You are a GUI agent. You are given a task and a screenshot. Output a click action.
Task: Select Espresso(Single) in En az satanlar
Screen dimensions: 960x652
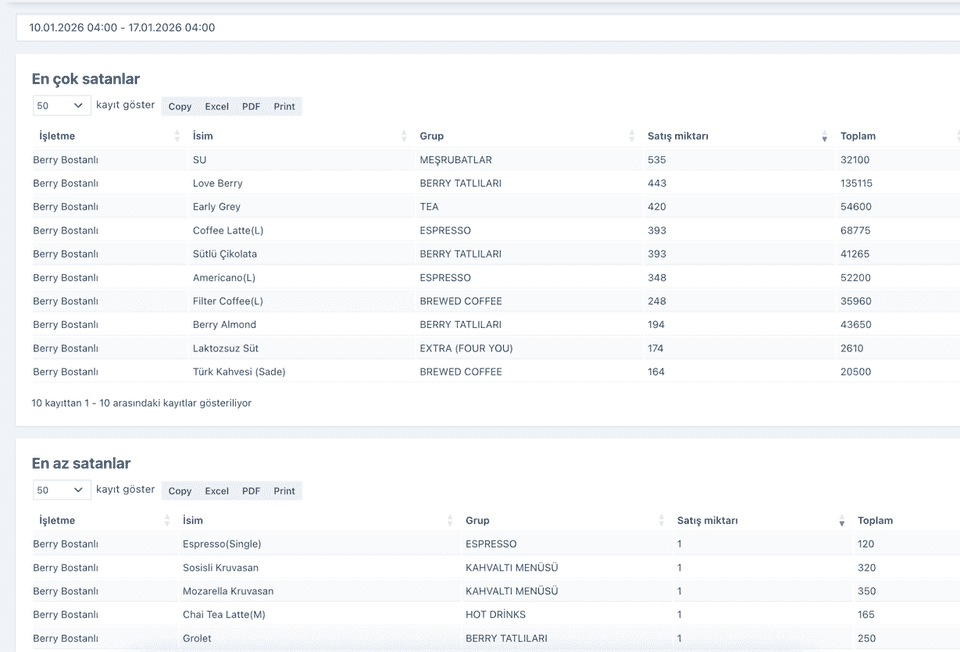point(222,544)
